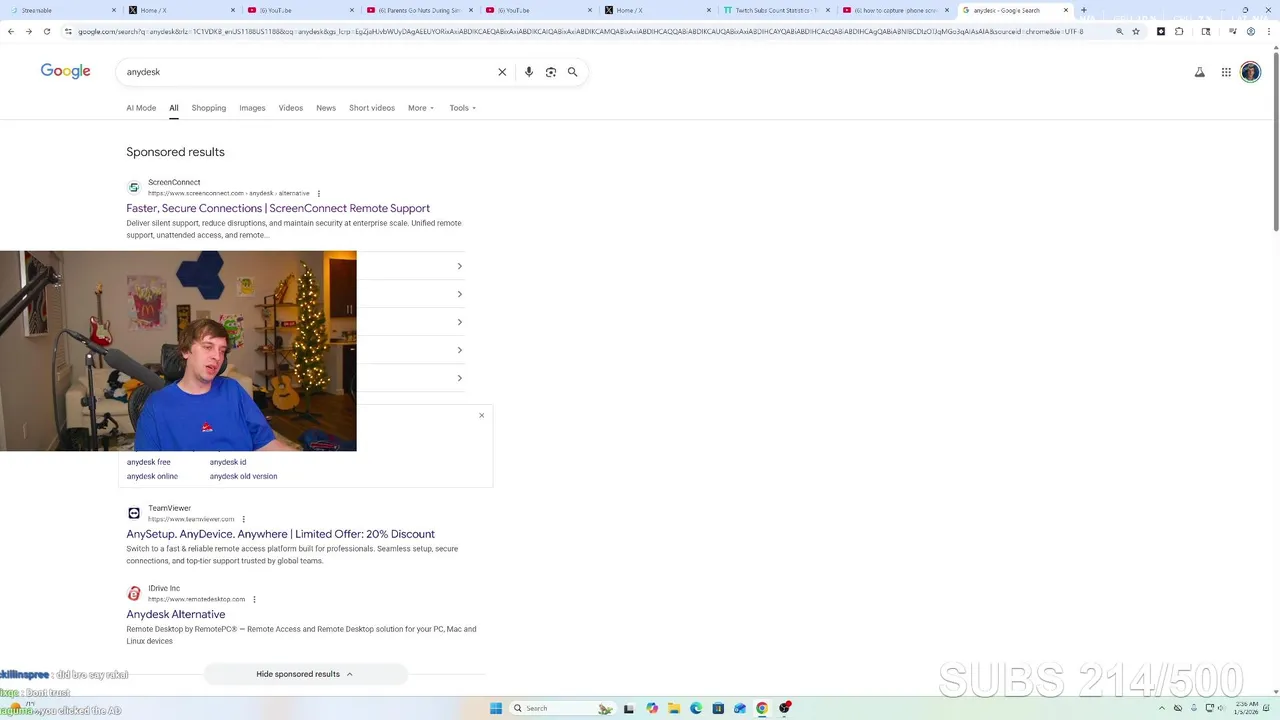
Task: Switch to Chrome in the taskbar
Action: click(x=762, y=708)
